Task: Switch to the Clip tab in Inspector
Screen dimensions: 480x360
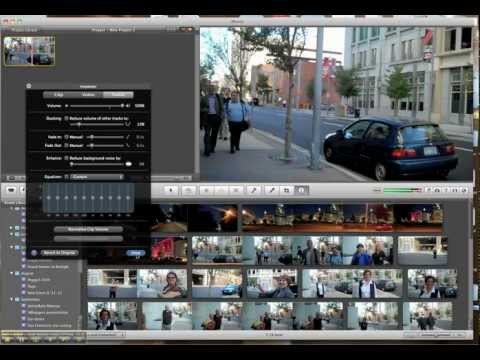Action: [x=58, y=95]
